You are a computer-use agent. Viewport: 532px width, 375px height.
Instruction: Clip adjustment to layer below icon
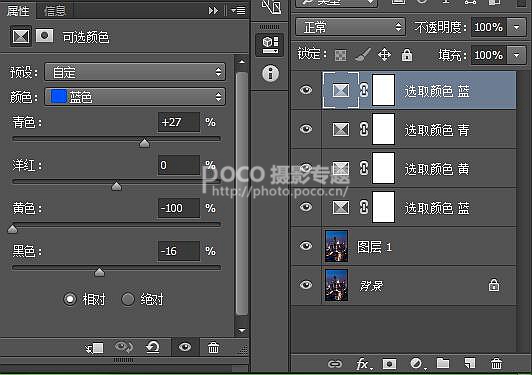tap(94, 348)
